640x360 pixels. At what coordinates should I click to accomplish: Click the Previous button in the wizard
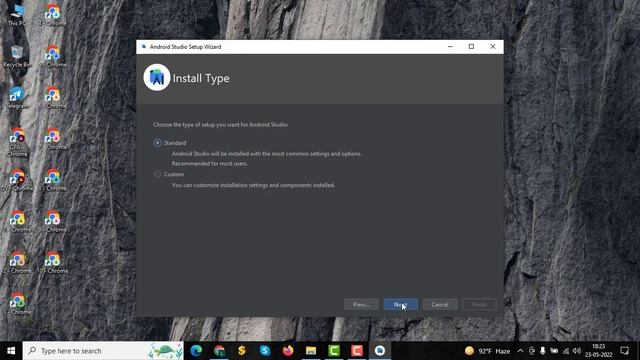tap(361, 304)
